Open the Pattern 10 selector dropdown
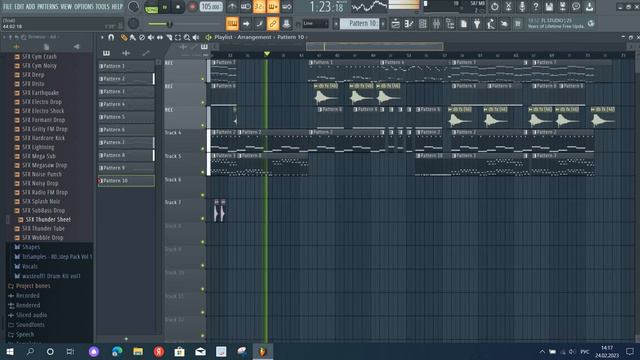This screenshot has width=640, height=360. point(359,24)
